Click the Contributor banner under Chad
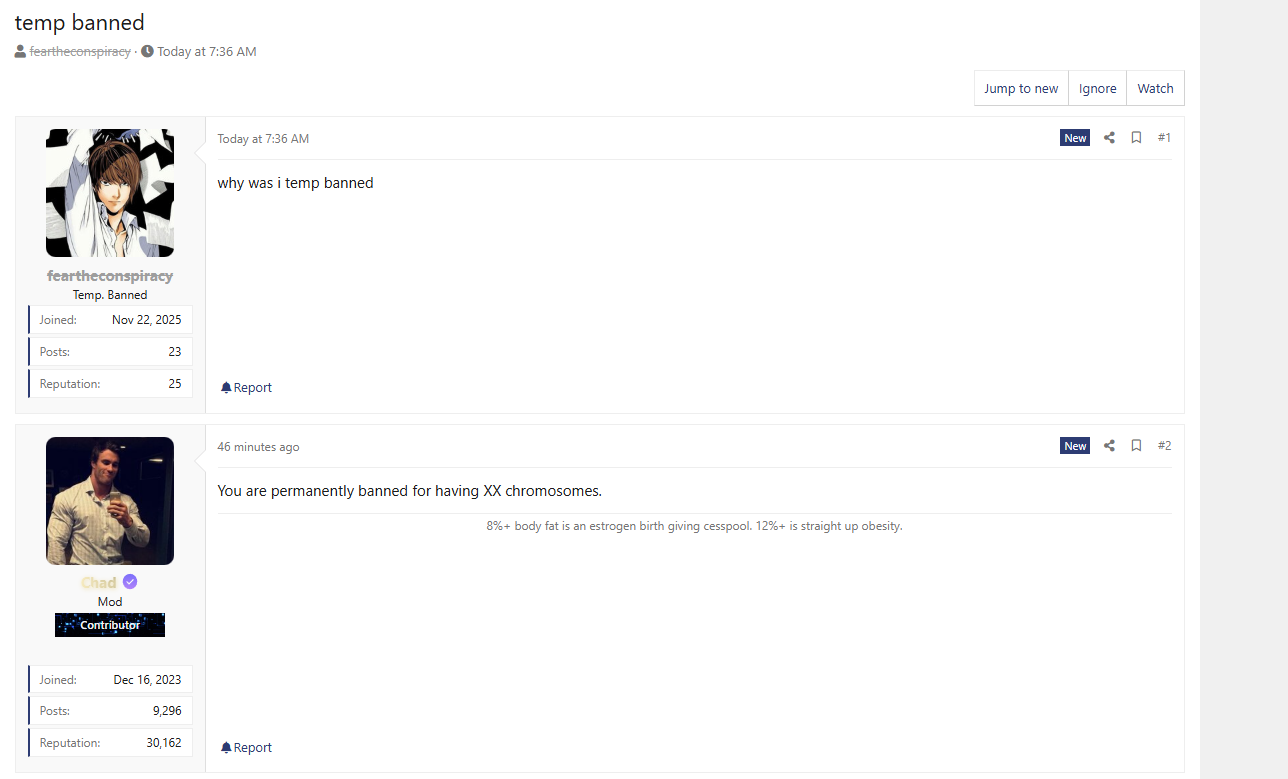The width and height of the screenshot is (1288, 779). coord(110,625)
